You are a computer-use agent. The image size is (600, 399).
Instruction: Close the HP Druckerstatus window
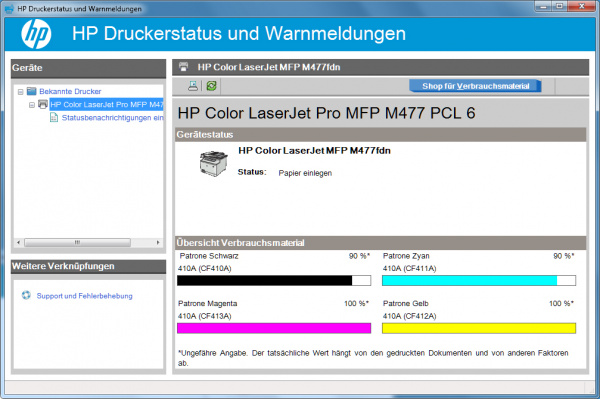pyautogui.click(x=581, y=7)
